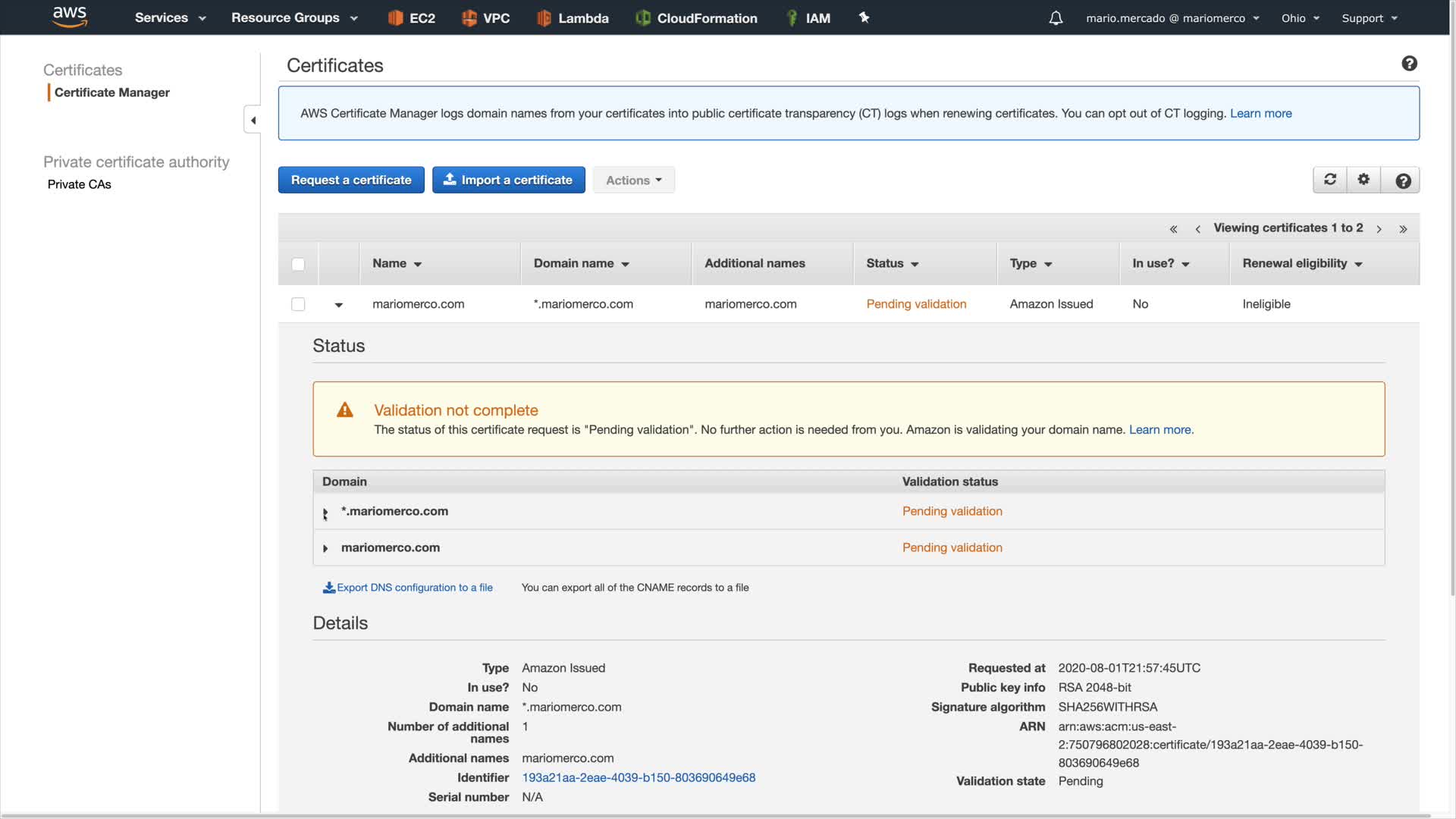Collapse the left sidebar with arrow handle

(253, 121)
